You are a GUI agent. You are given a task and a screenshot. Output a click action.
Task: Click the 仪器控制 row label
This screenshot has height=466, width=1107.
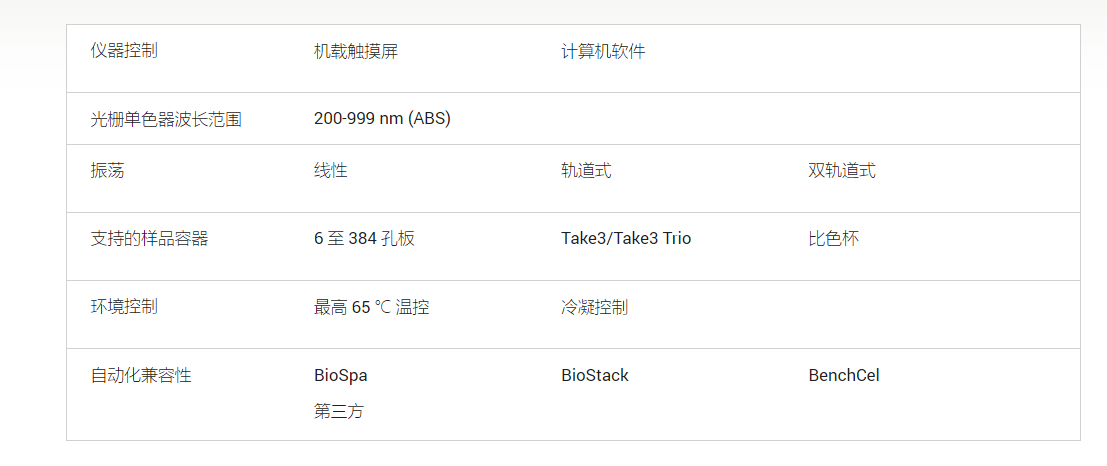[x=124, y=52]
